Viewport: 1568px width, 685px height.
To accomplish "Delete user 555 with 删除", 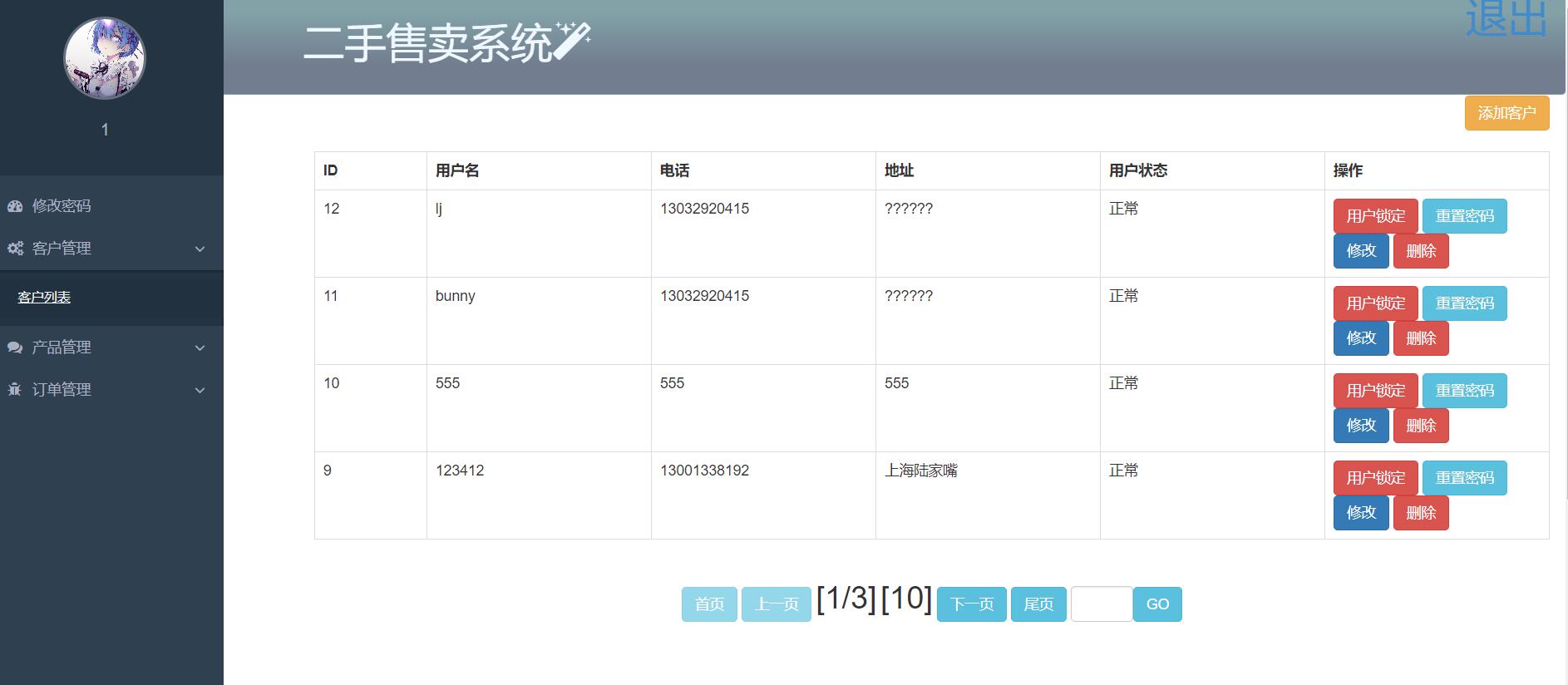I will [x=1421, y=426].
